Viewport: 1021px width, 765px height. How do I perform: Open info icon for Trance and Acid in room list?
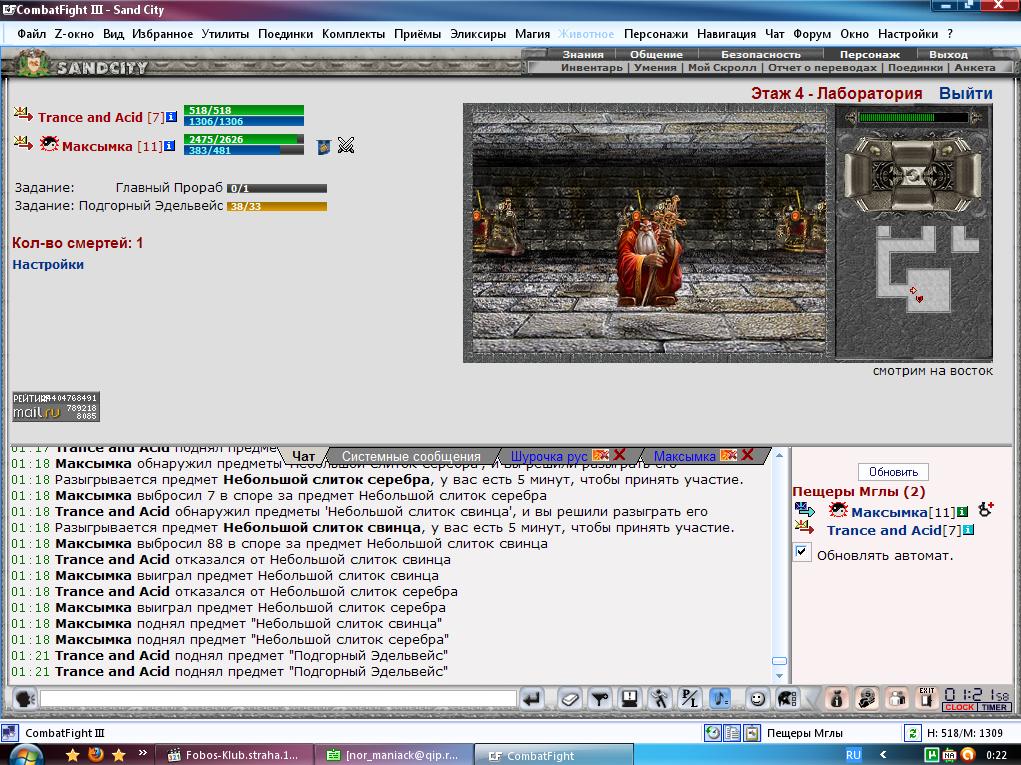point(968,530)
